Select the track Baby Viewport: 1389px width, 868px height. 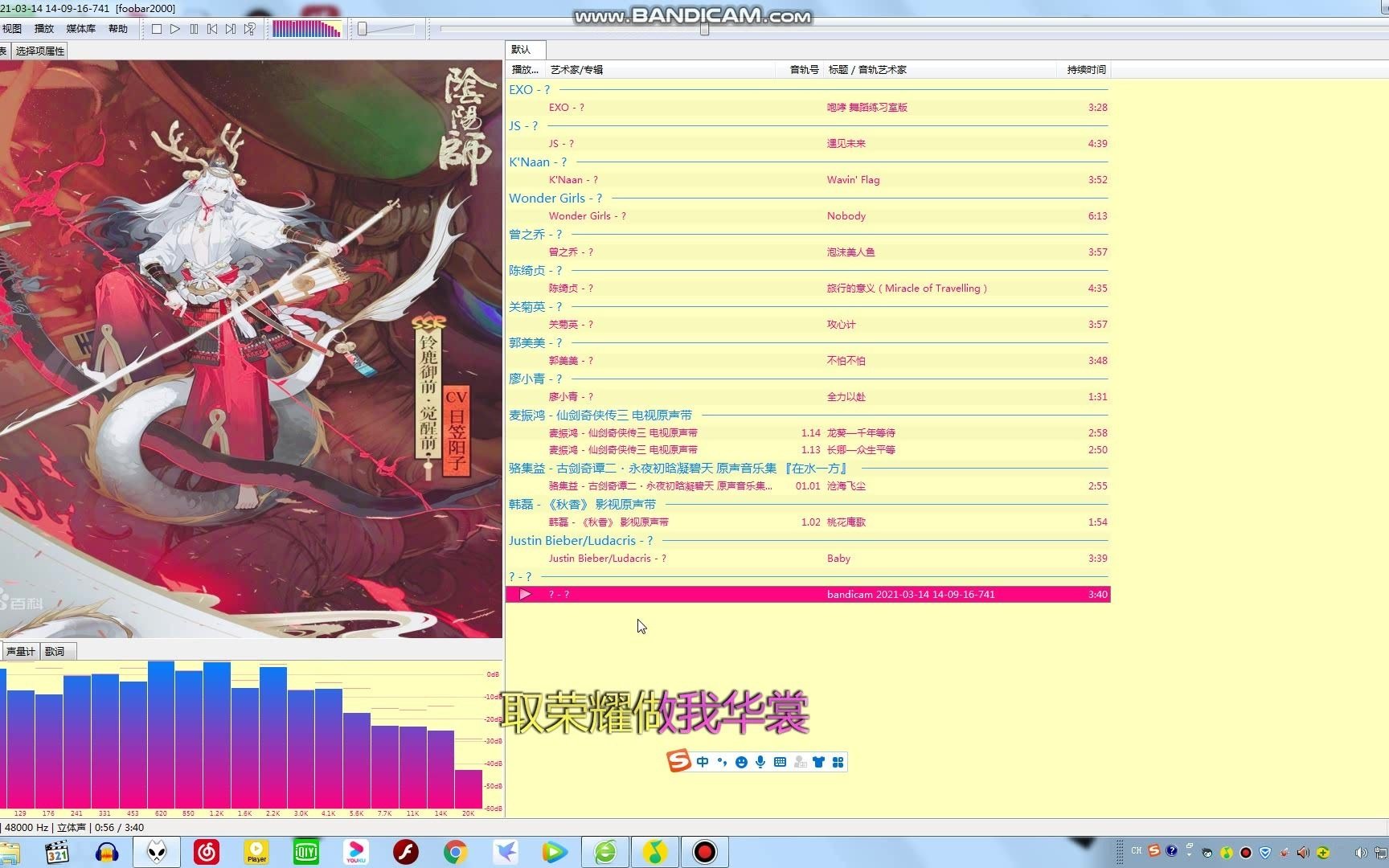tap(808, 559)
